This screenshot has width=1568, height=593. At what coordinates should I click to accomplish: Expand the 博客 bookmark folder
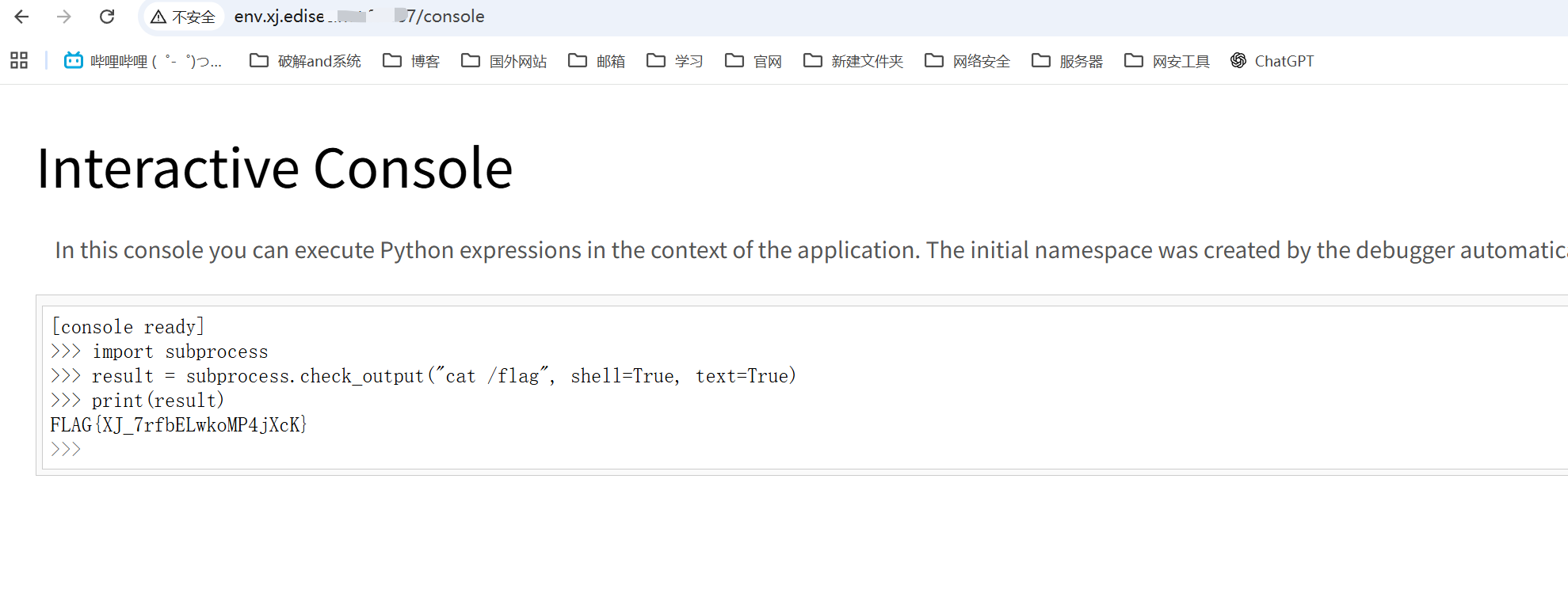coord(411,61)
